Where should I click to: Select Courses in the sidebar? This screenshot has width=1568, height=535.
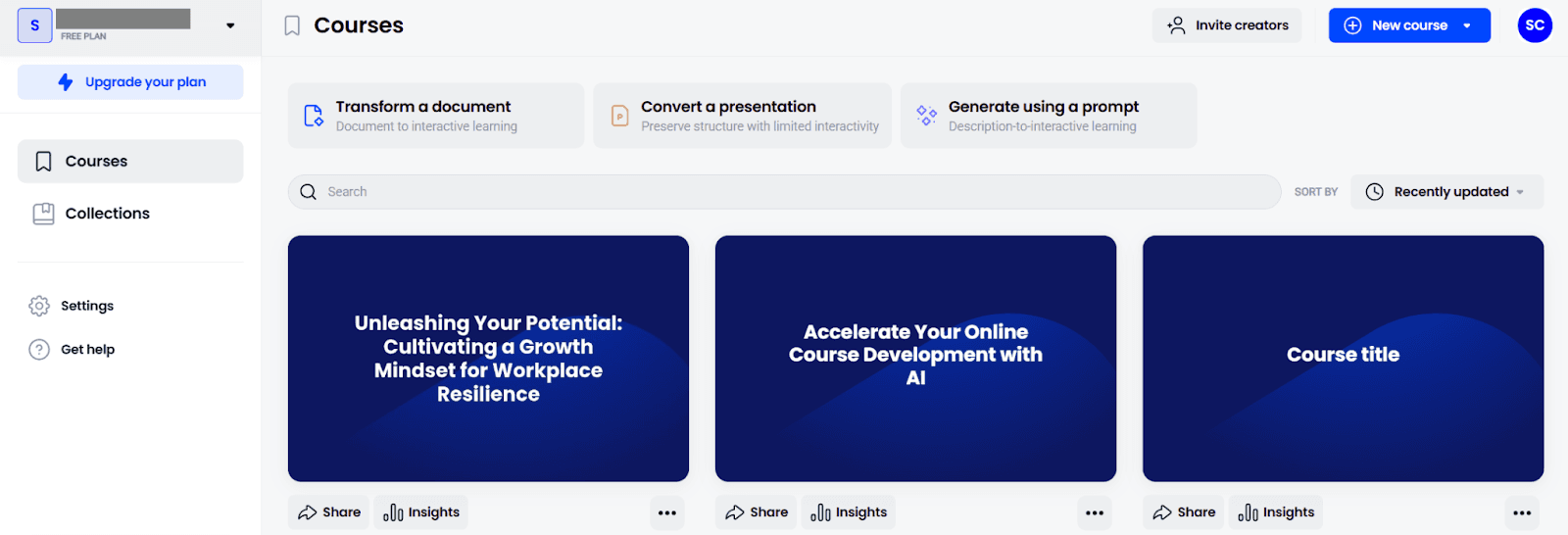130,162
